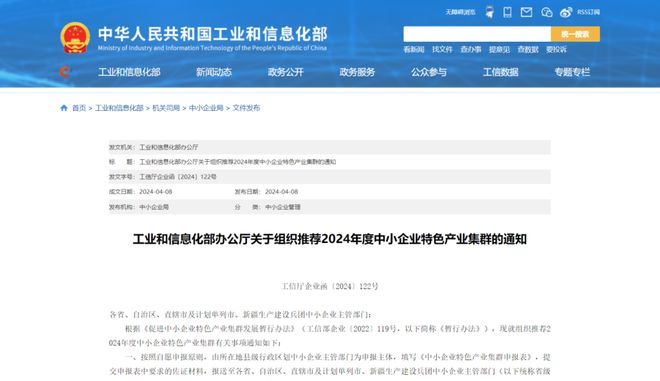Click the home icon in breadcrumb
The image size is (660, 381).
(x=64, y=108)
